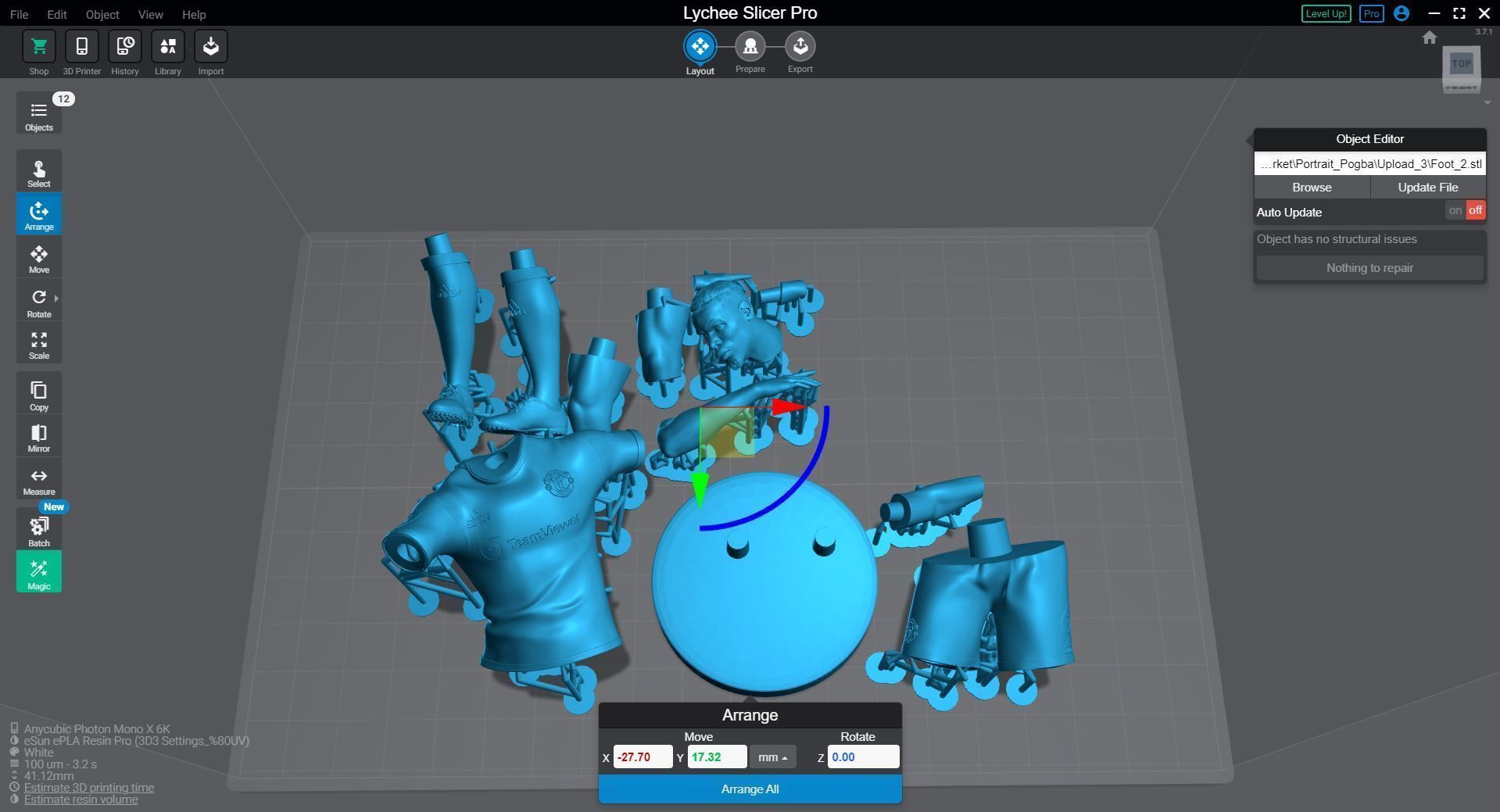Activate the Arrange tool
Screen dimensions: 1500x812
coord(38,214)
